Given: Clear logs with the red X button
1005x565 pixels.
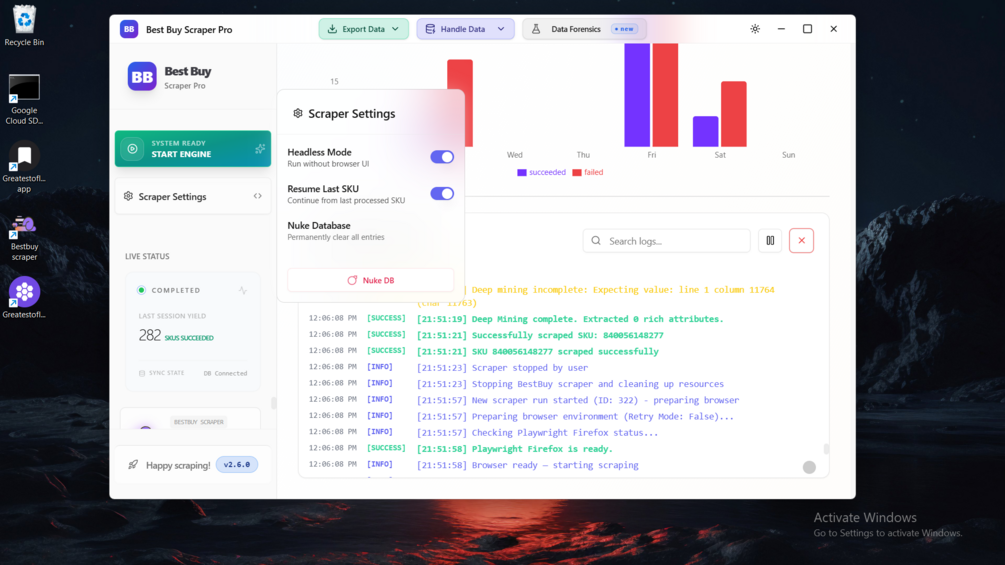Looking at the screenshot, I should [801, 241].
